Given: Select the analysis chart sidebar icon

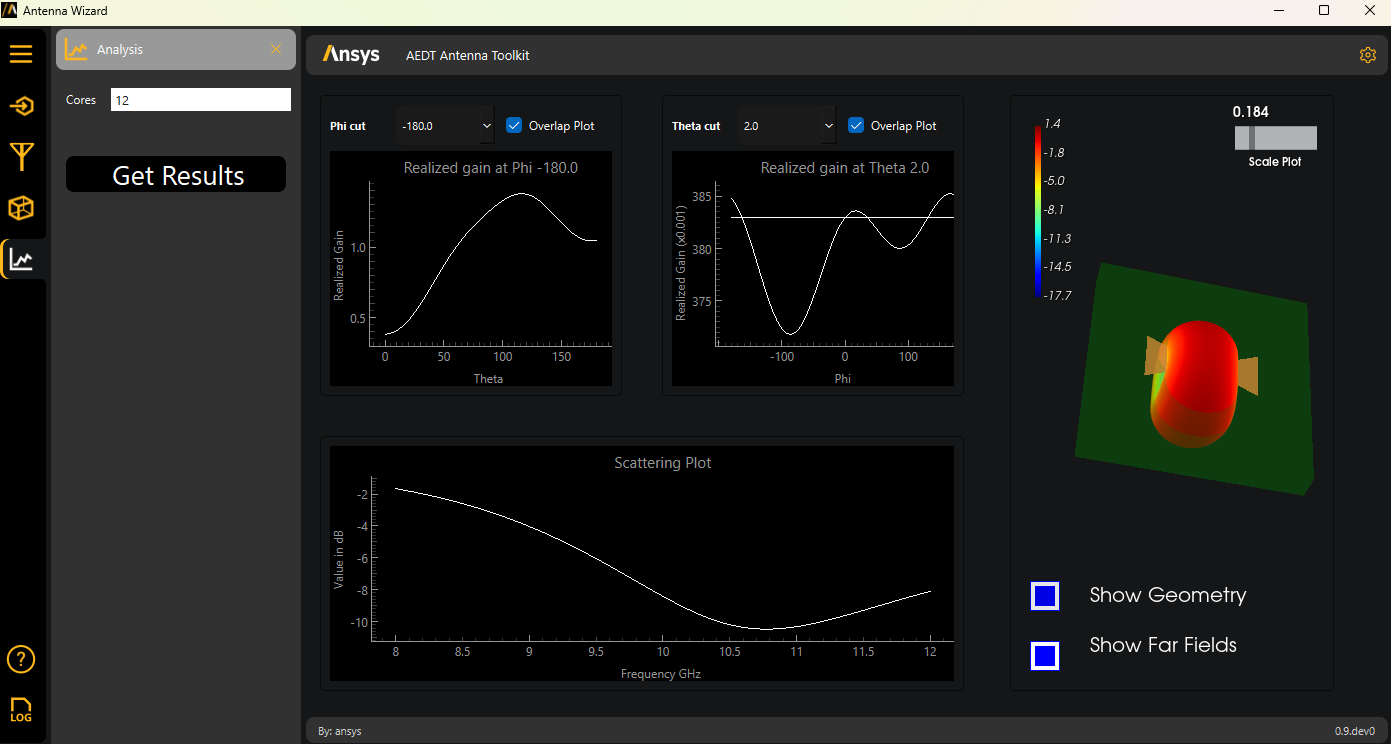Looking at the screenshot, I should click(x=21, y=260).
